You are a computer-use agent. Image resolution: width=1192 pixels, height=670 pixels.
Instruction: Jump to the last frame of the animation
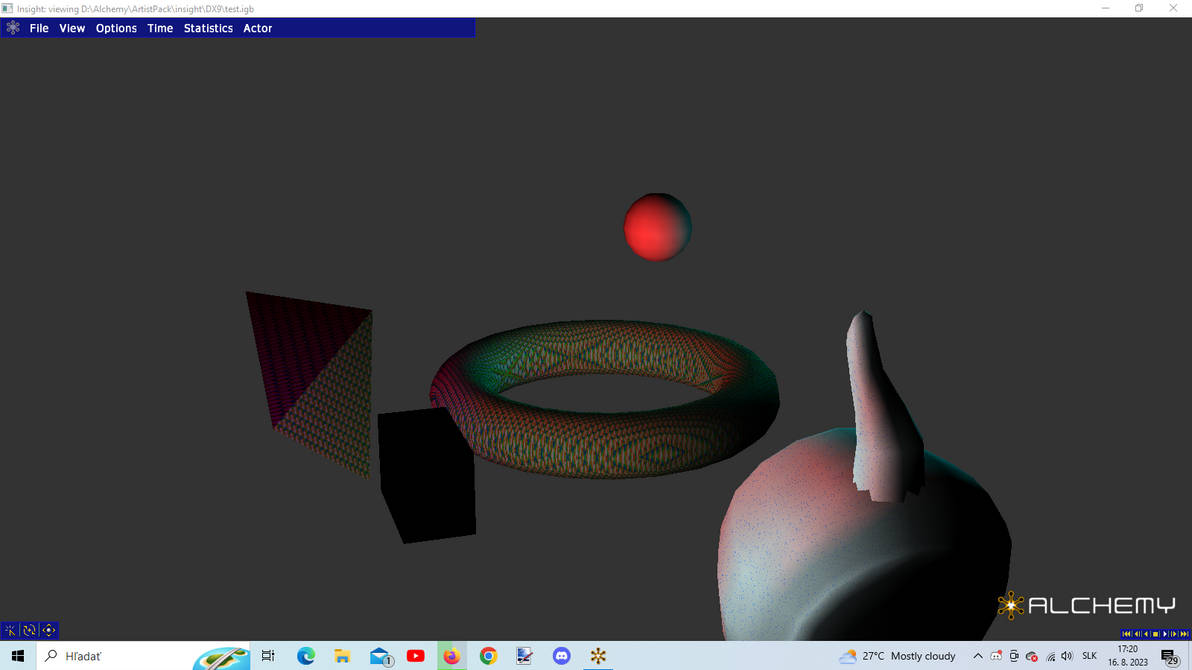pyautogui.click(x=1184, y=634)
